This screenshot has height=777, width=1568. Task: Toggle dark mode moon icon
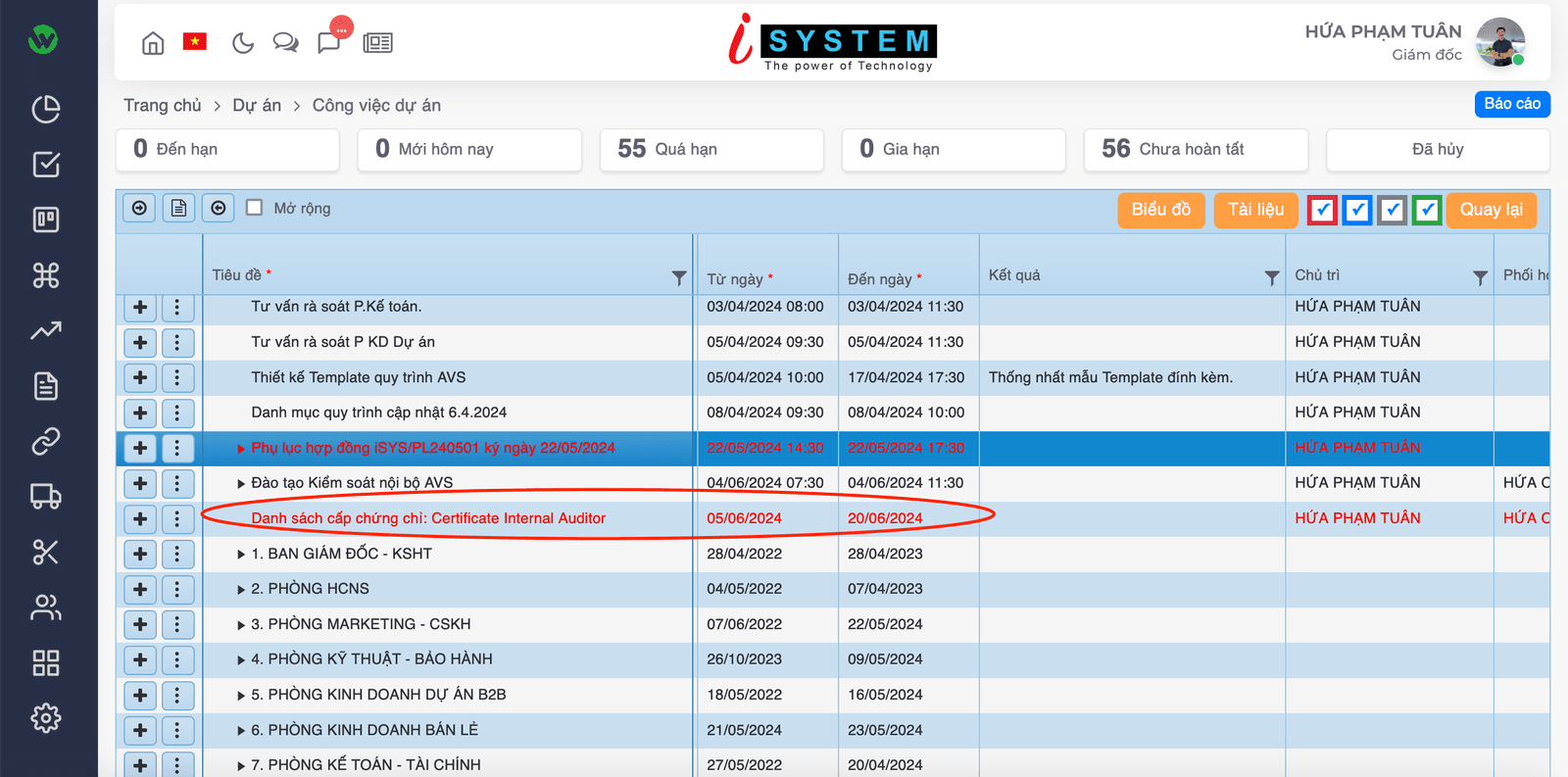pos(242,43)
